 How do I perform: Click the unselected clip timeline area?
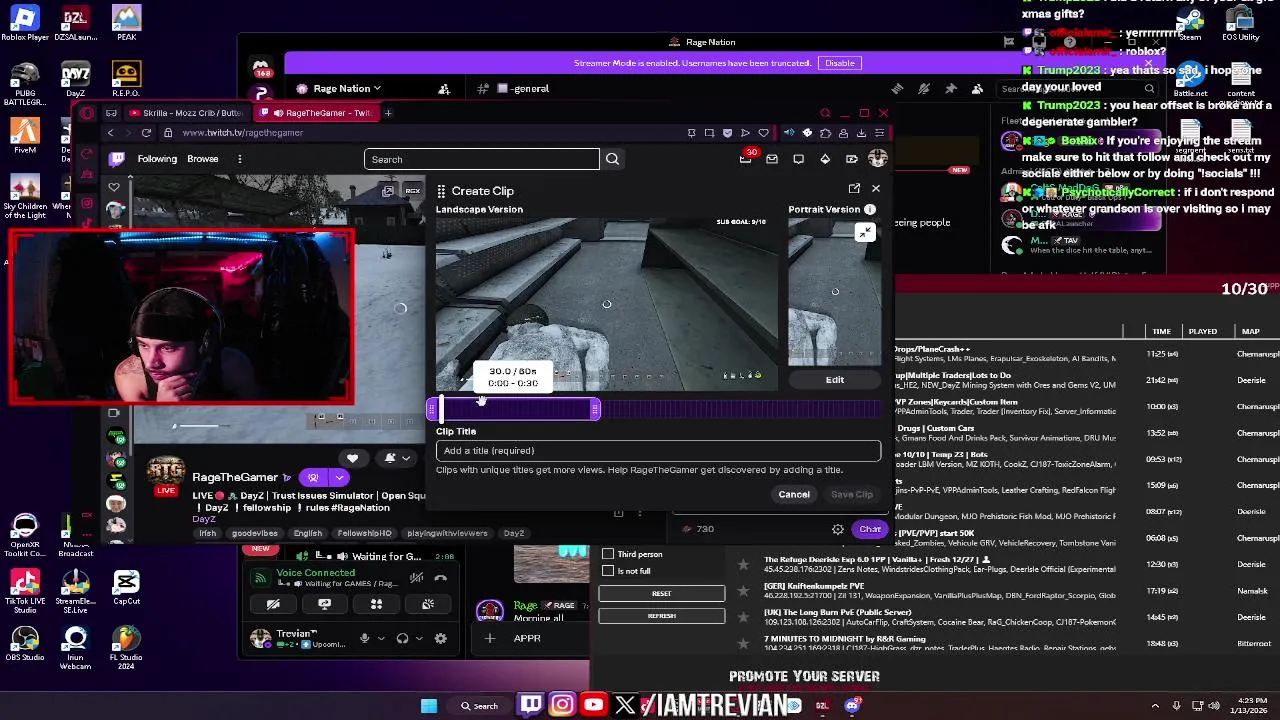pos(740,408)
